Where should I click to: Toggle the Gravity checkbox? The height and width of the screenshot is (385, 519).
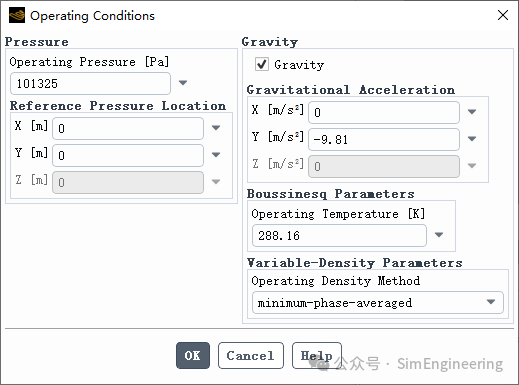(x=262, y=64)
